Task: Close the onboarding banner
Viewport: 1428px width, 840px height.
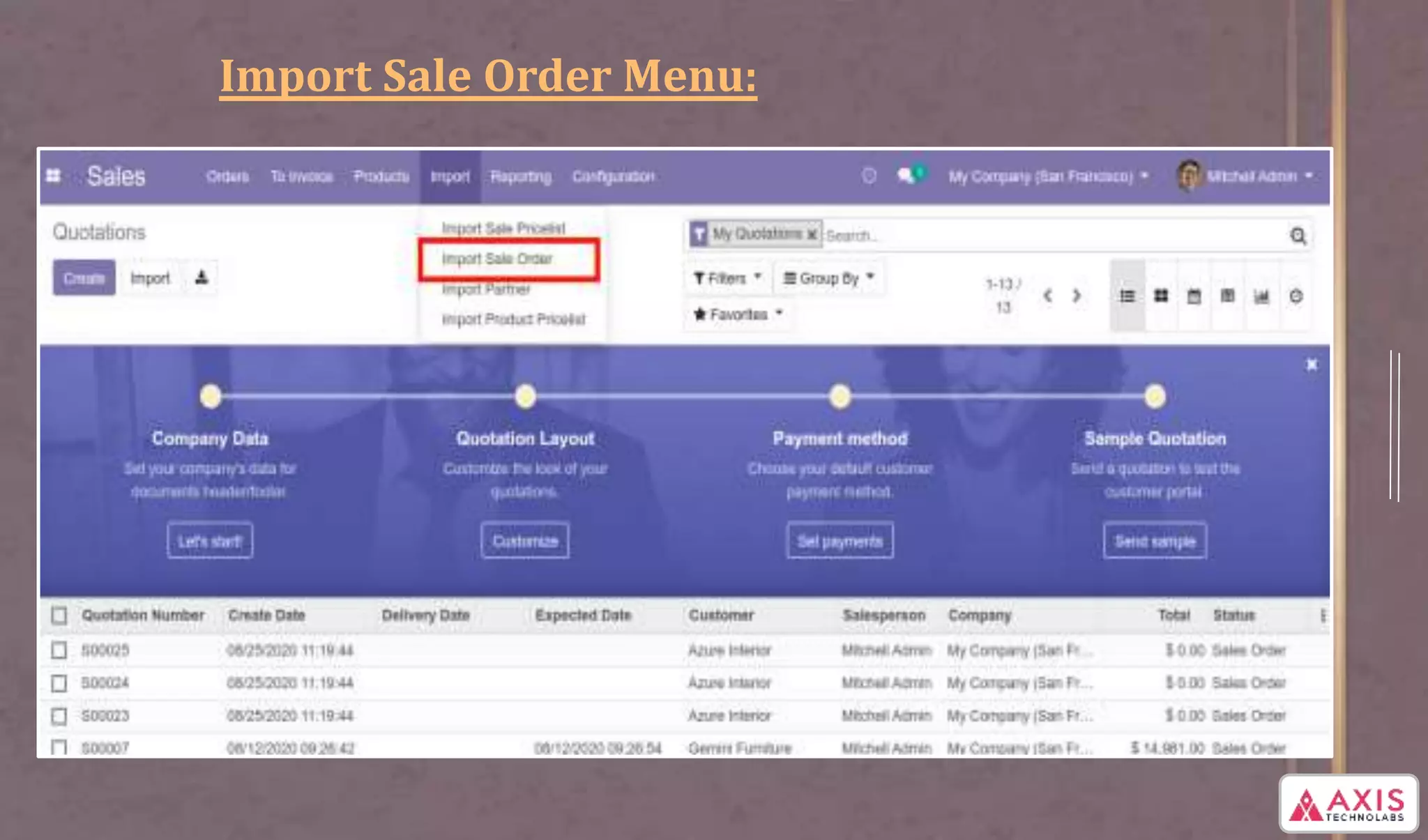Action: tap(1312, 365)
